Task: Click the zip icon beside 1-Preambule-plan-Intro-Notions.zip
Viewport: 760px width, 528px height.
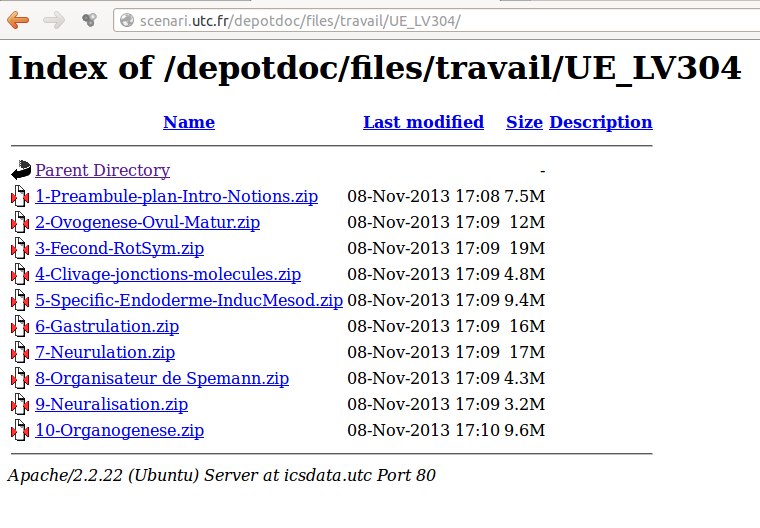Action: coord(20,196)
